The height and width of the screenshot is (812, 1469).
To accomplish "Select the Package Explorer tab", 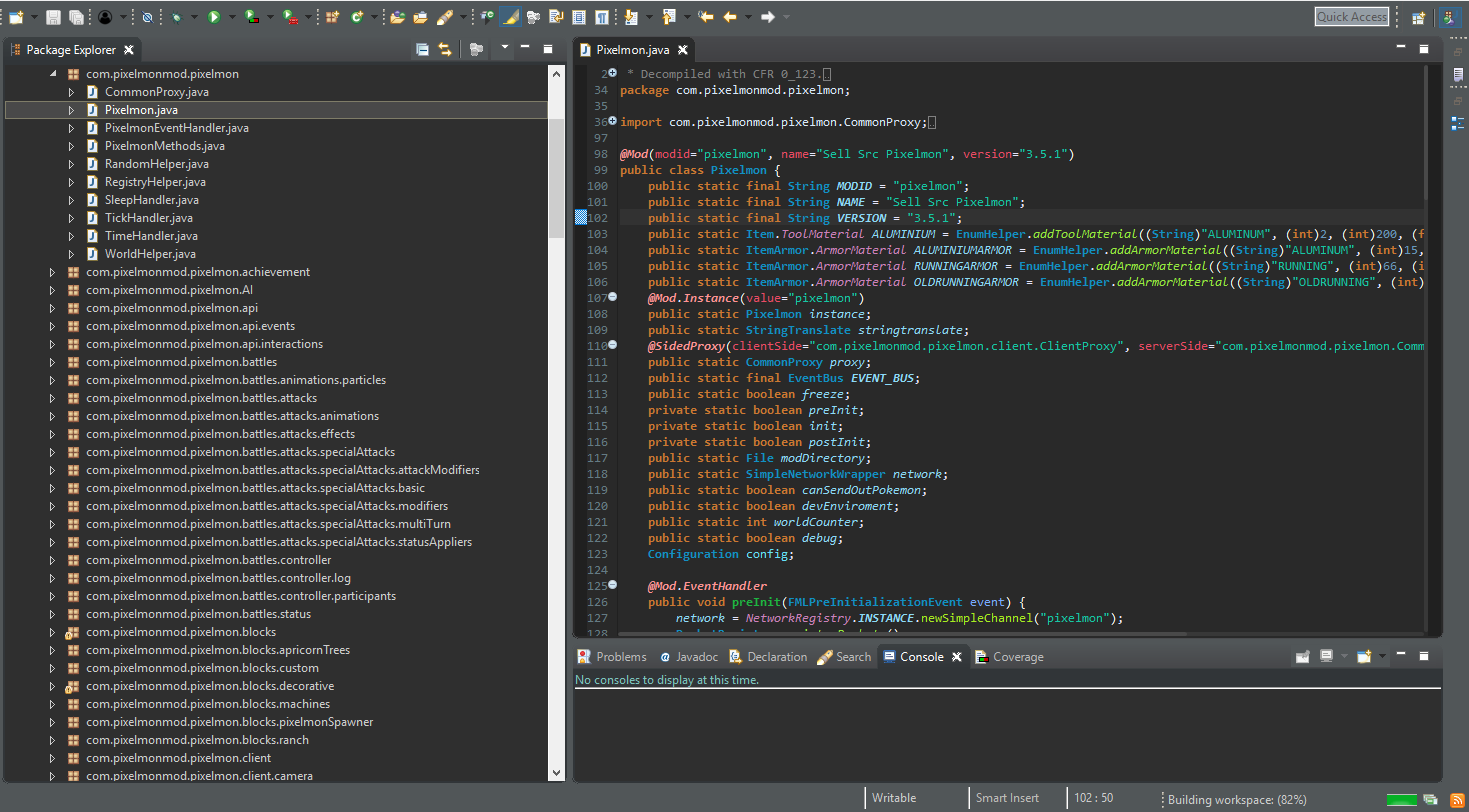I will [x=70, y=49].
